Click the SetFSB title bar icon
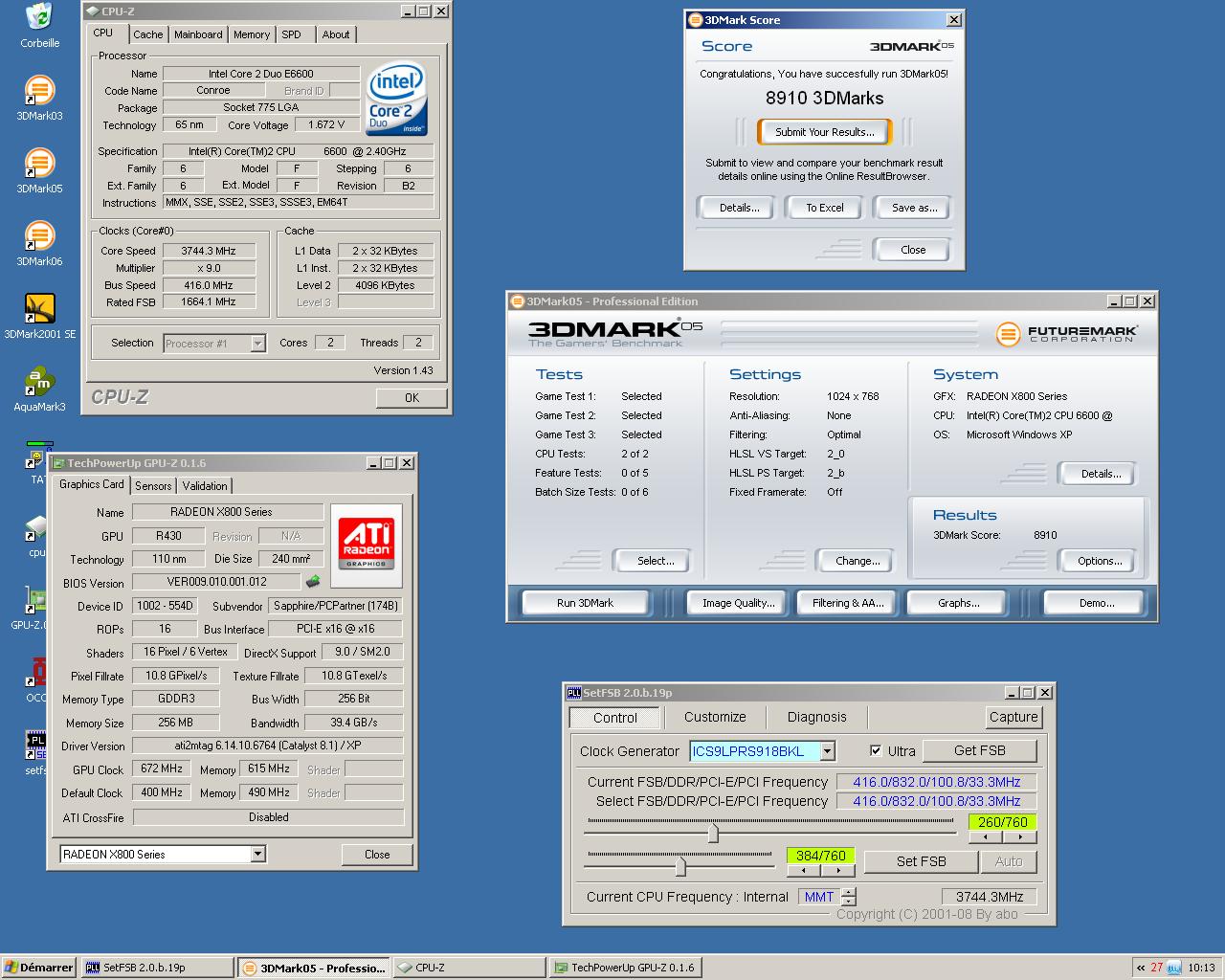1225x980 pixels. coord(574,693)
